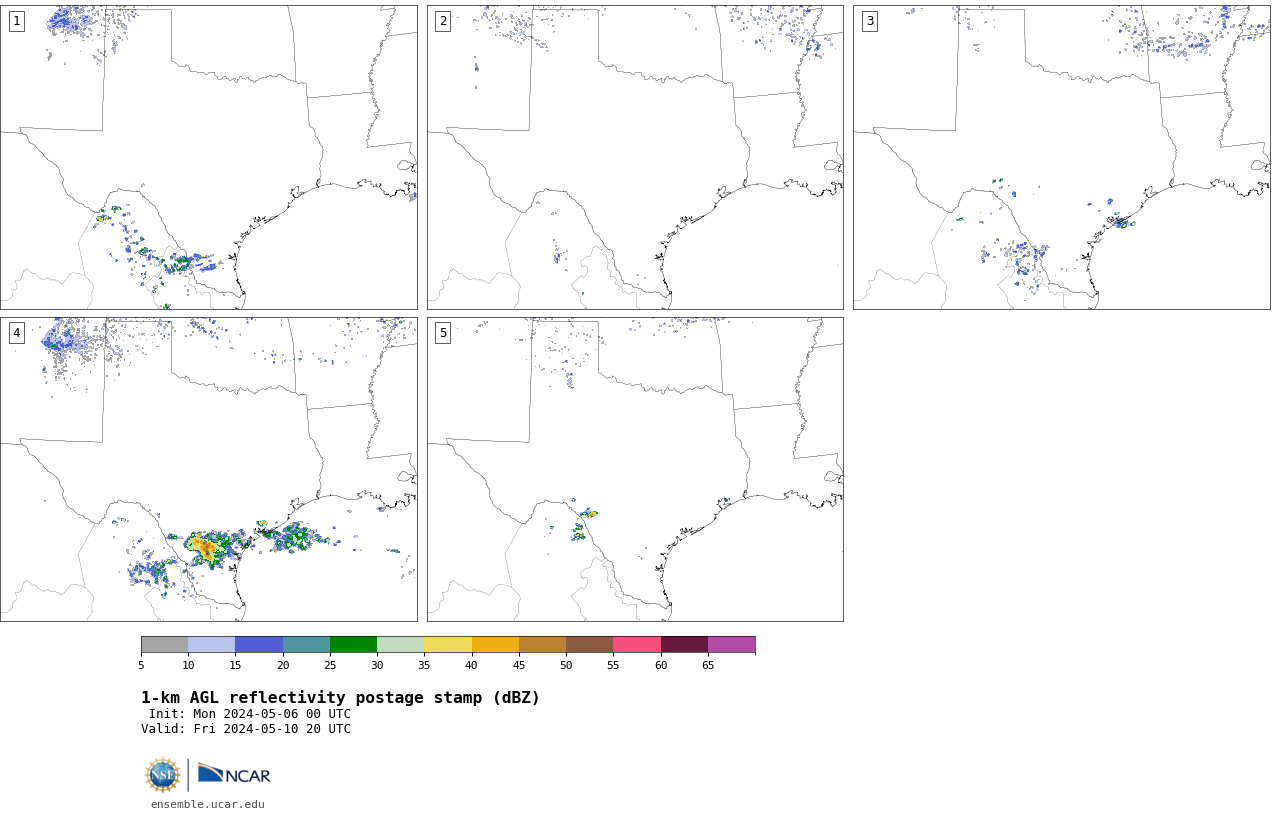Viewport: 1280px width, 815px height.
Task: Open ensemble member 4 reflectivity map
Action: 209,469
